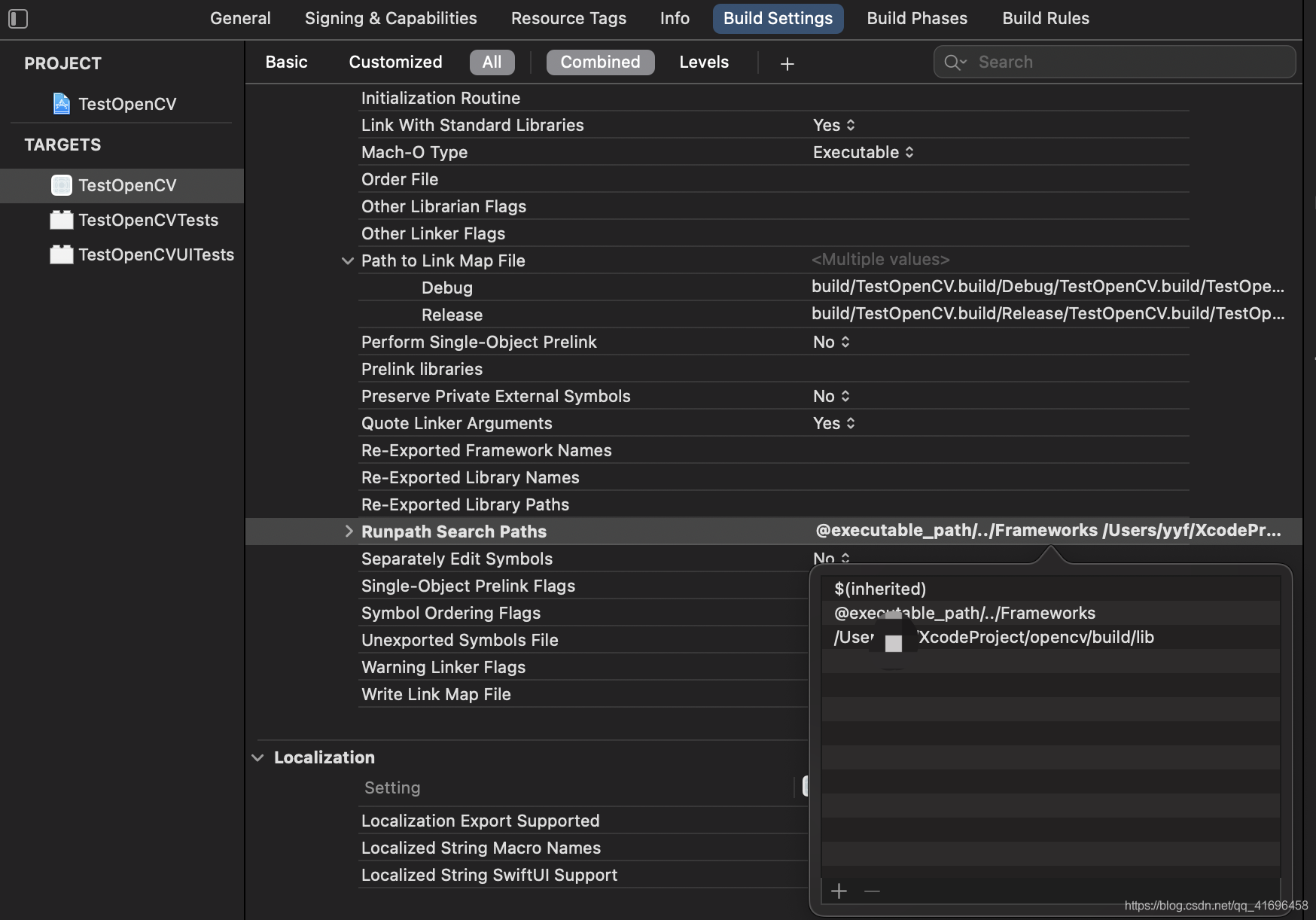Select Unexported Symbols File setting
The image size is (1316, 920).
[x=459, y=640]
